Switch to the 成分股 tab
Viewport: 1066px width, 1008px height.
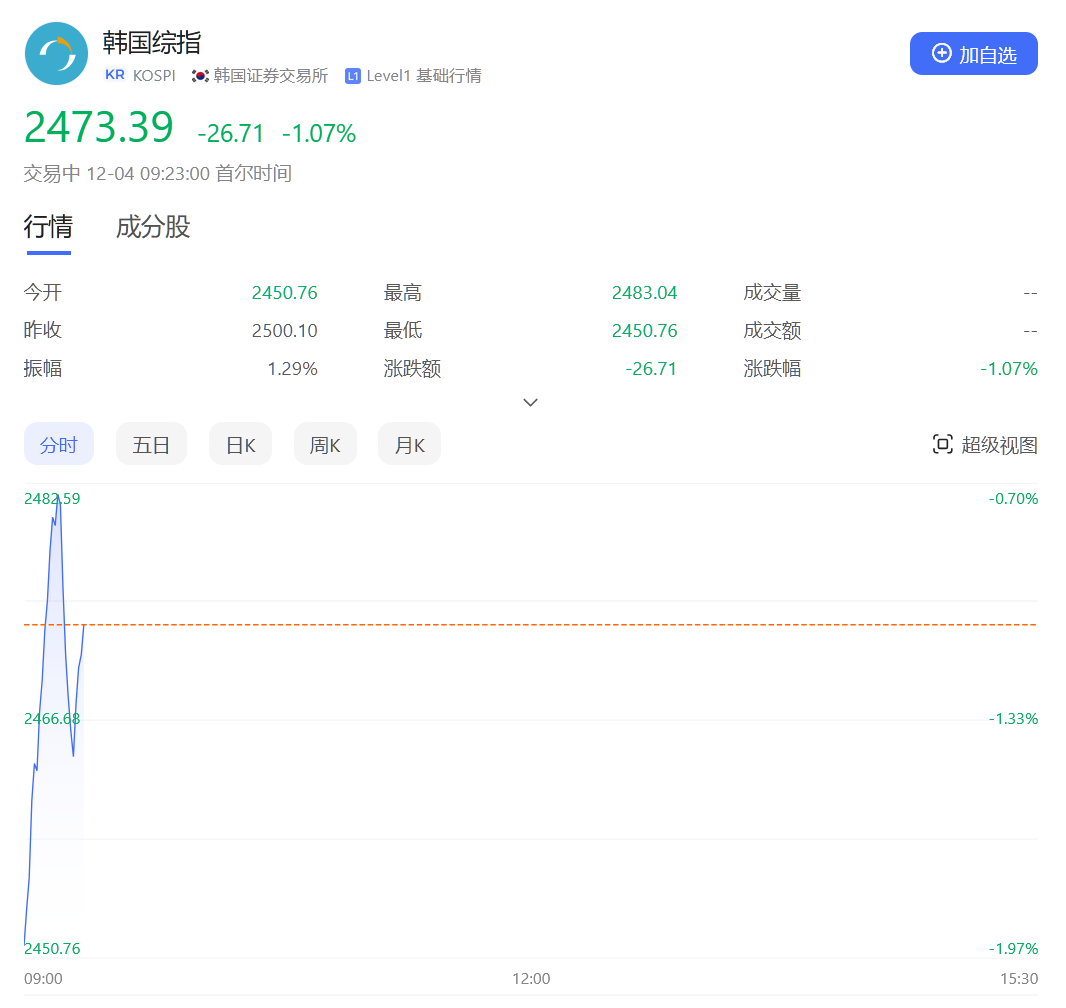152,228
